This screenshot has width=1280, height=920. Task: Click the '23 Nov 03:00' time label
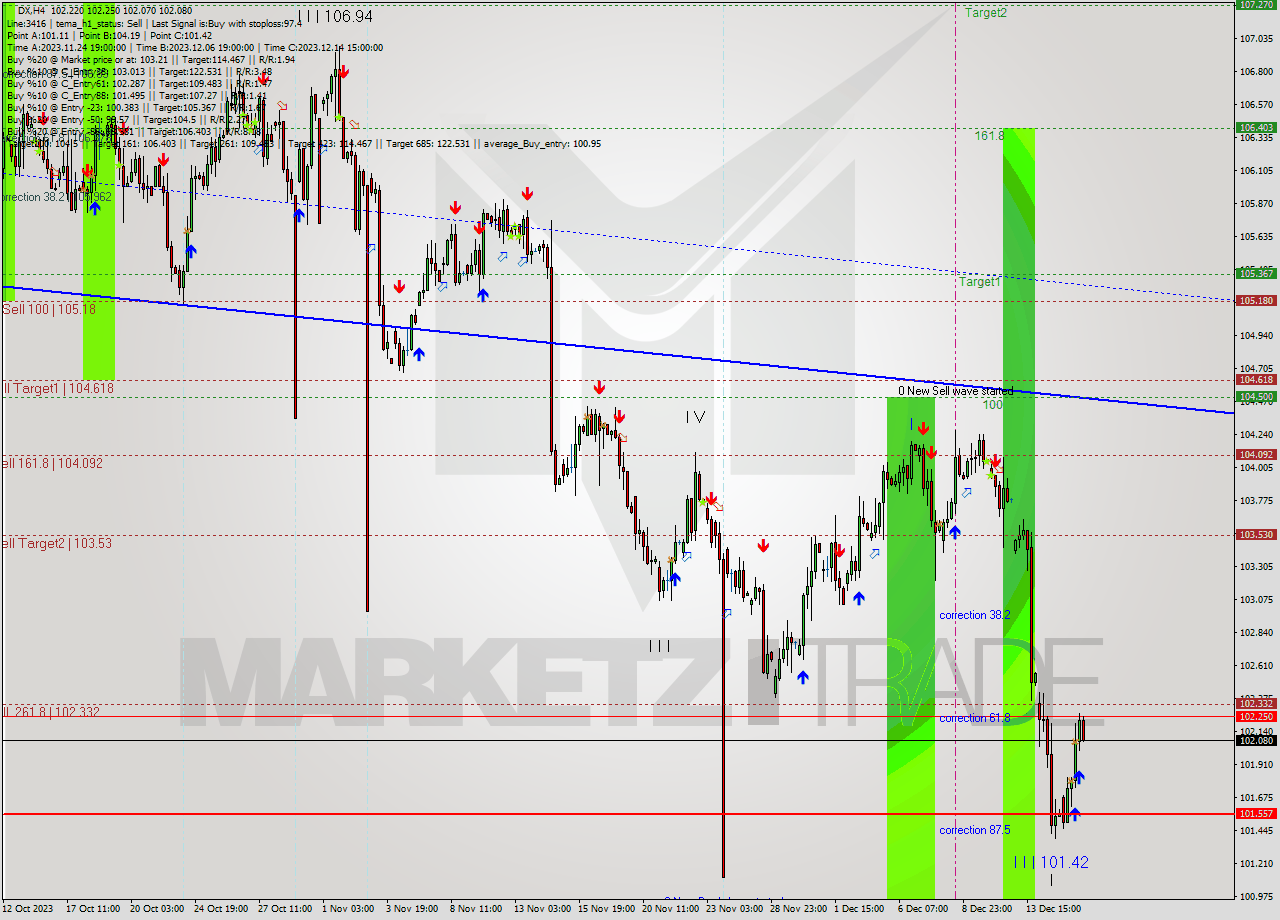coord(734,909)
